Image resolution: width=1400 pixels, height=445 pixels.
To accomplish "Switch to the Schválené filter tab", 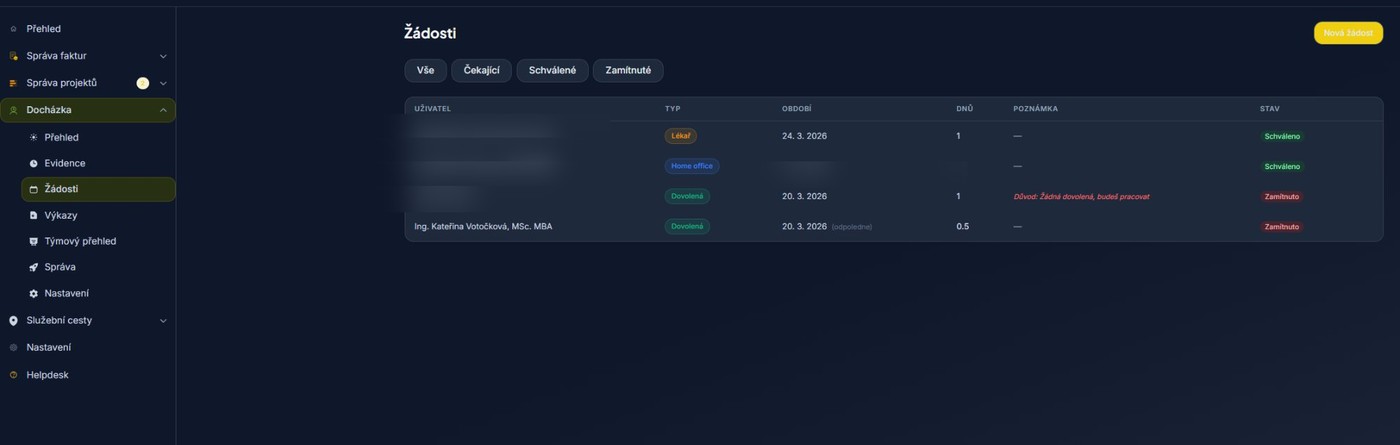I will tap(552, 70).
